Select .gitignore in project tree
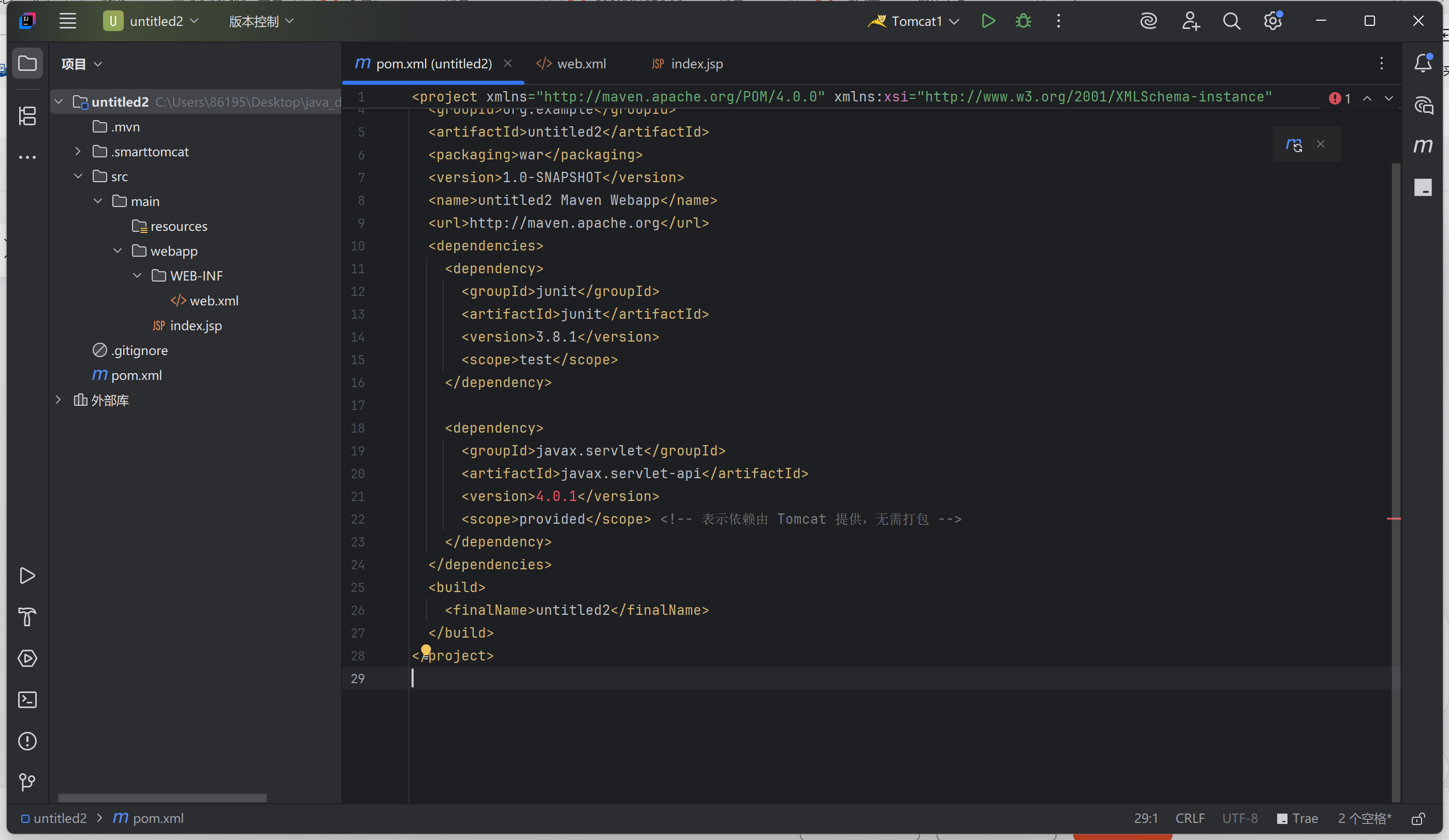This screenshot has width=1449, height=840. [x=130, y=350]
